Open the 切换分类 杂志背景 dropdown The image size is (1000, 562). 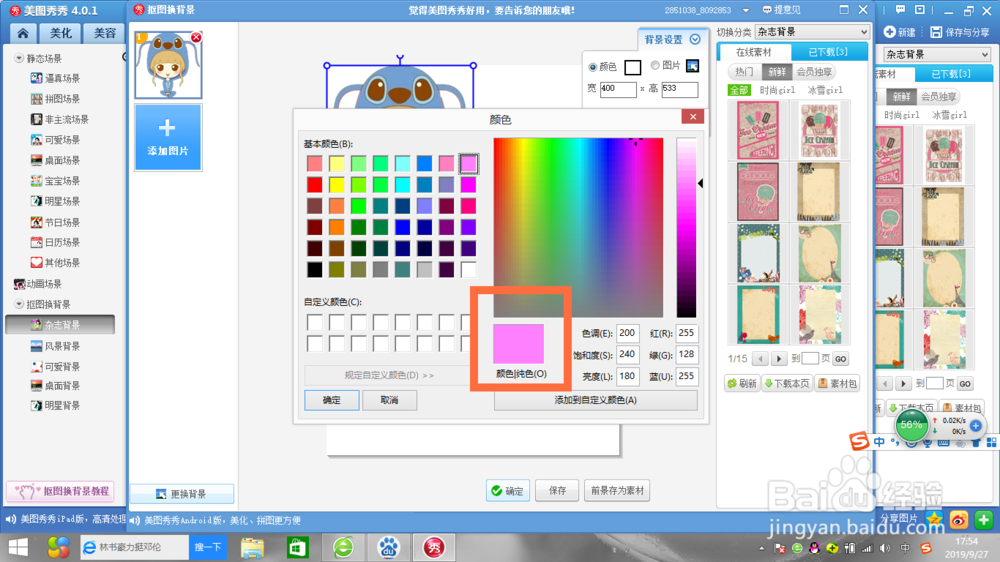(x=812, y=31)
